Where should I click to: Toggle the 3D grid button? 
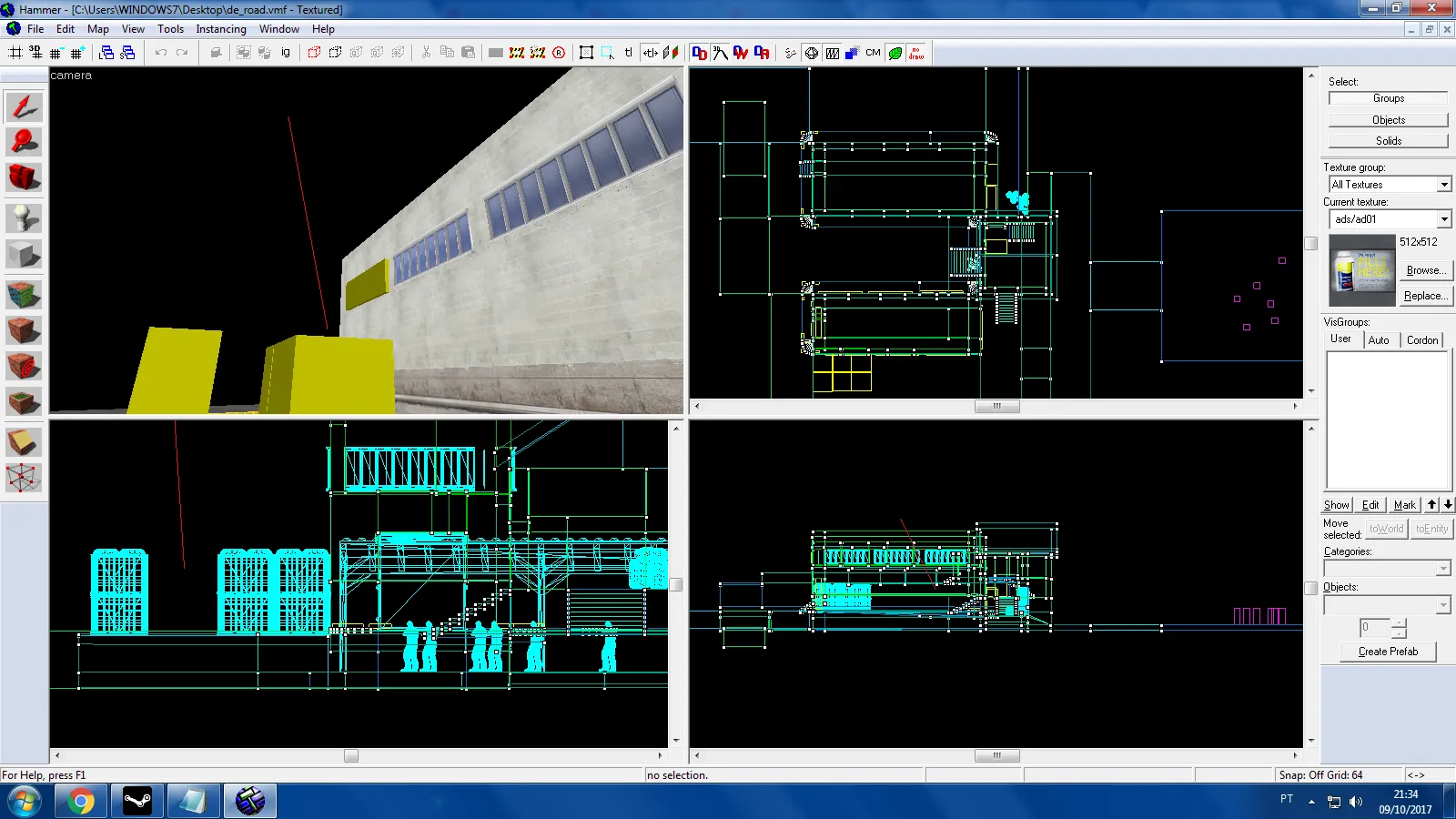[36, 53]
